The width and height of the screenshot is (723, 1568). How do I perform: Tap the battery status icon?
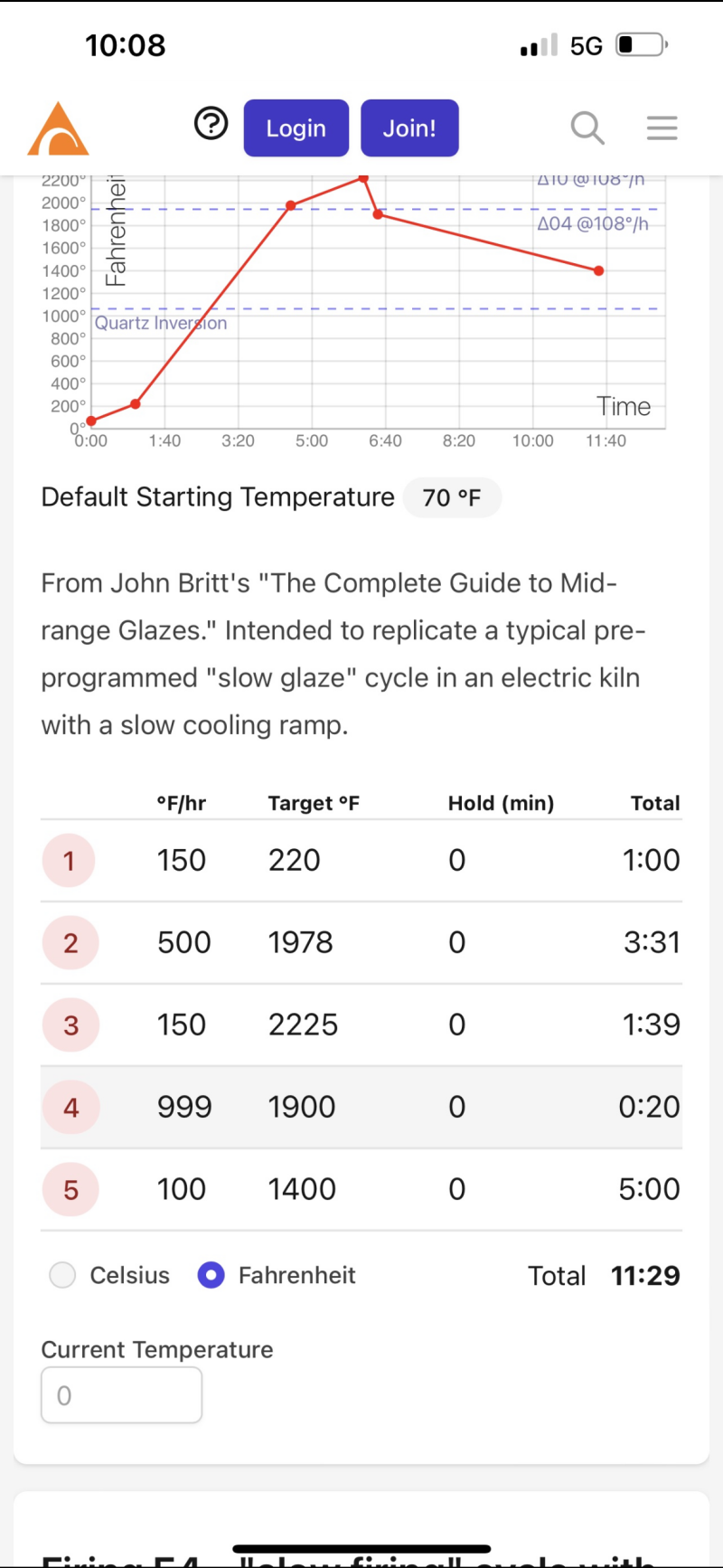[641, 45]
